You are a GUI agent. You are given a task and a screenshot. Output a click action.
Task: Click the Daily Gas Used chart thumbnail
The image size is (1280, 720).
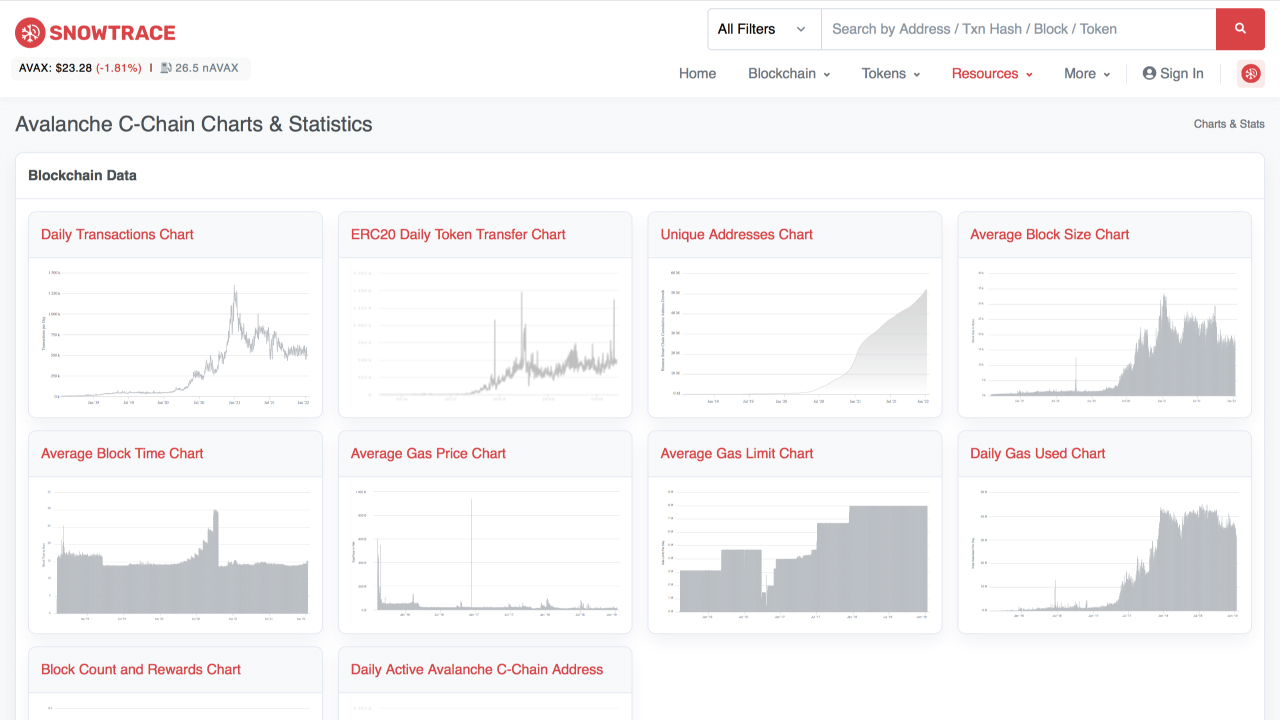[x=1105, y=553]
